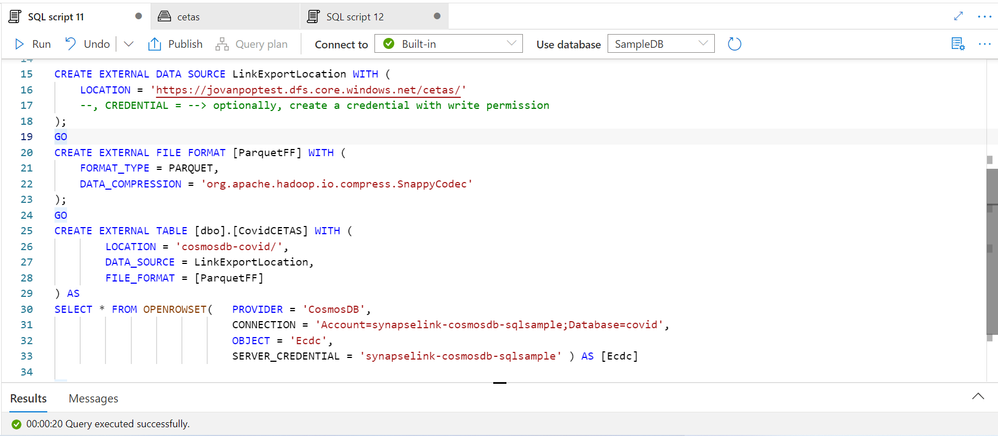Viewport: 998px width, 436px height.
Task: Open script properties icon in toolbar
Action: 957,44
